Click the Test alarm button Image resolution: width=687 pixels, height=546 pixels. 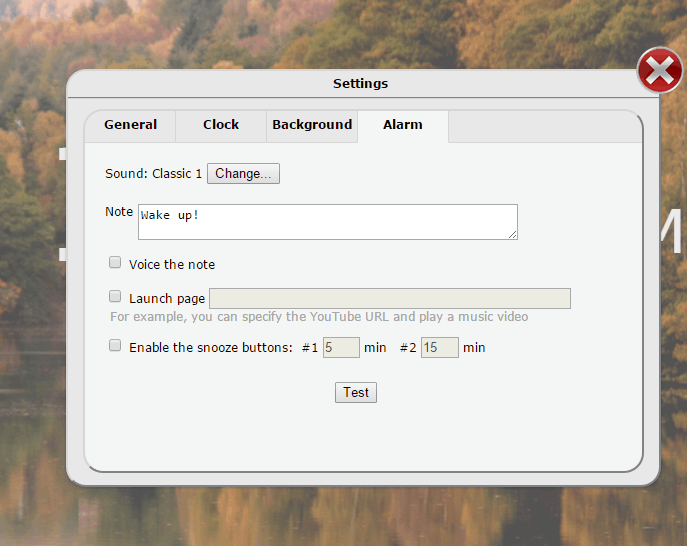[356, 392]
